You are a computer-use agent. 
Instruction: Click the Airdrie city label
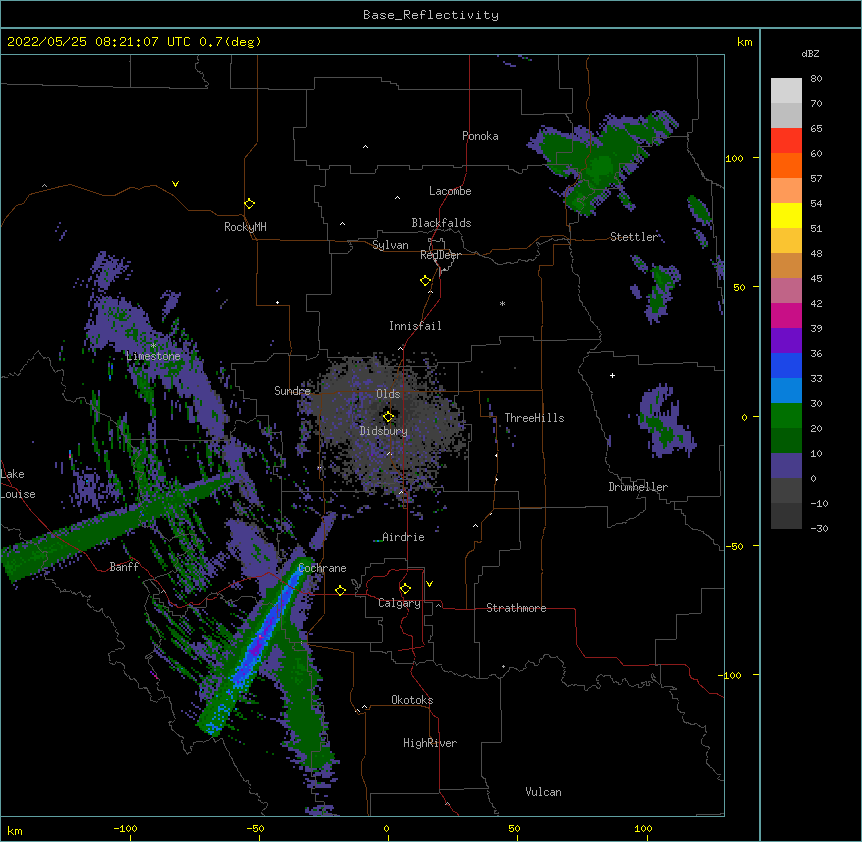[403, 537]
